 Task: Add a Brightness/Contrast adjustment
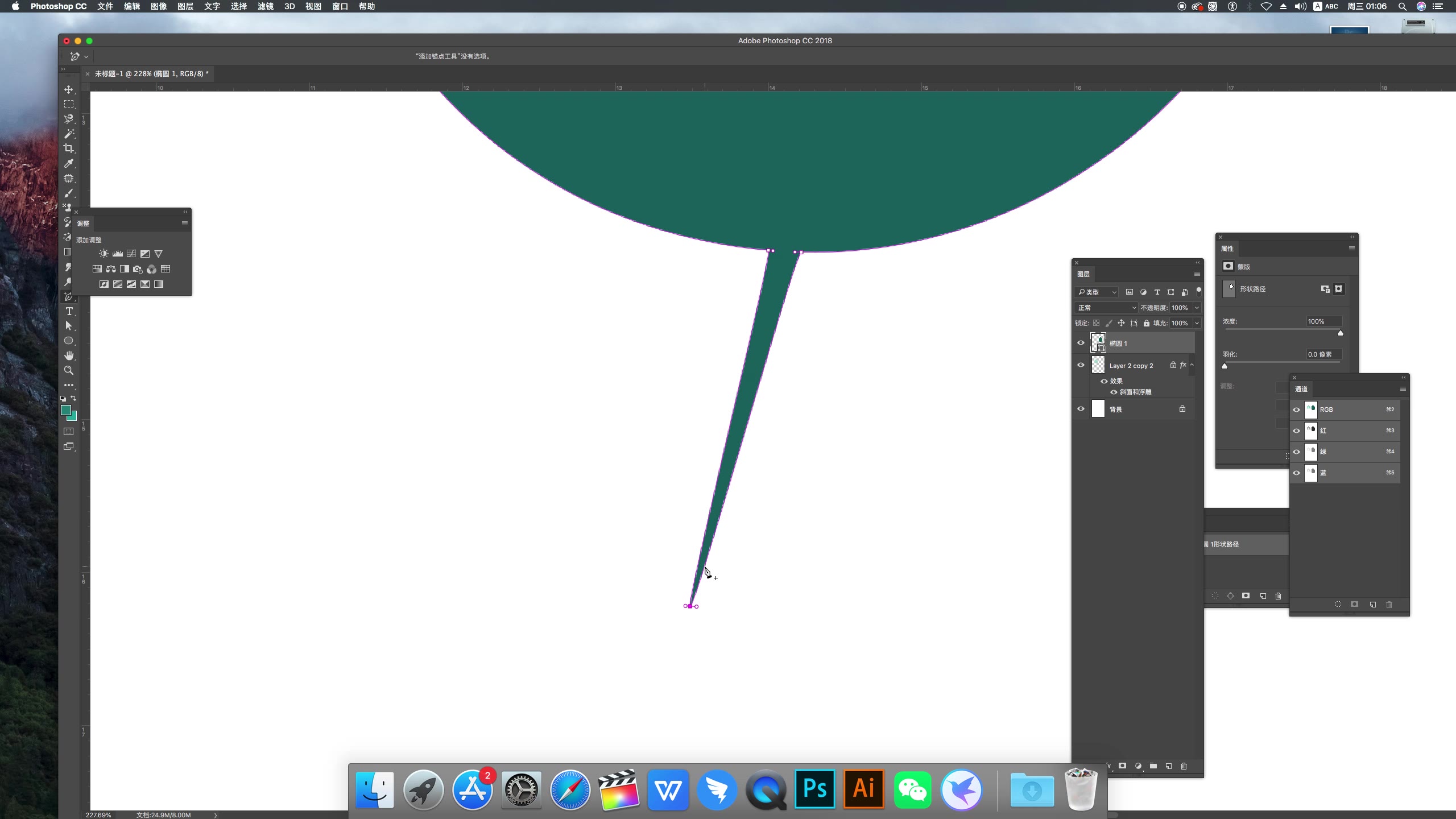point(104,254)
